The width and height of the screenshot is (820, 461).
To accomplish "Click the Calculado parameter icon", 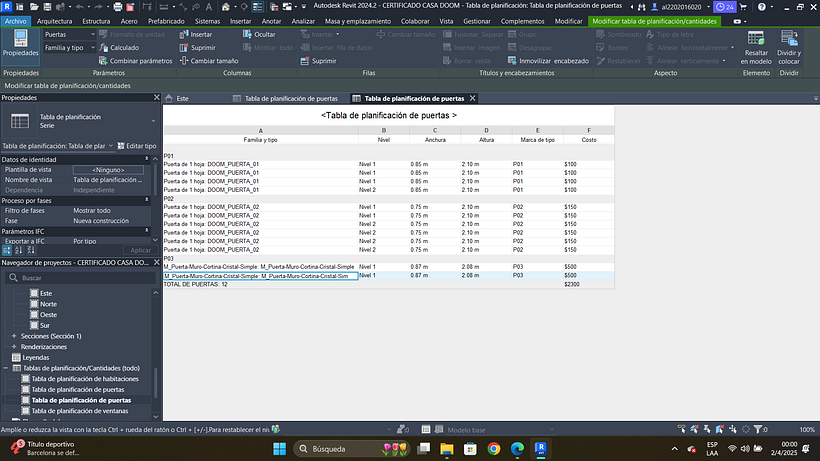I will (x=104, y=48).
